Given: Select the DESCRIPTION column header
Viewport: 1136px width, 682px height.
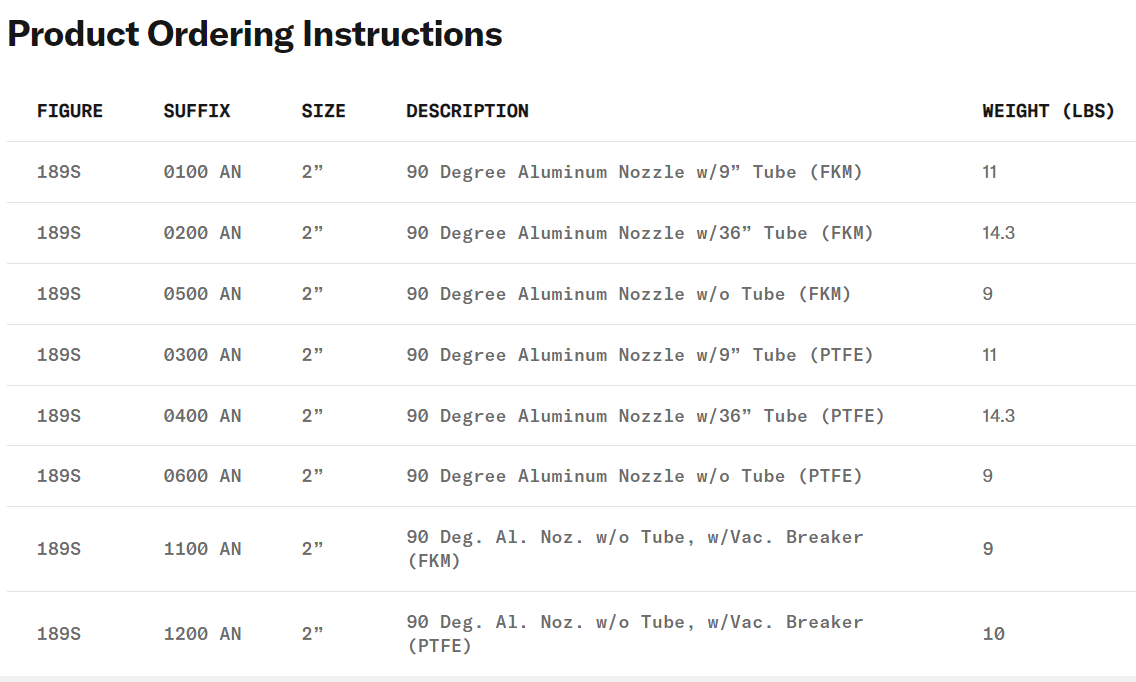Looking at the screenshot, I should 467,111.
